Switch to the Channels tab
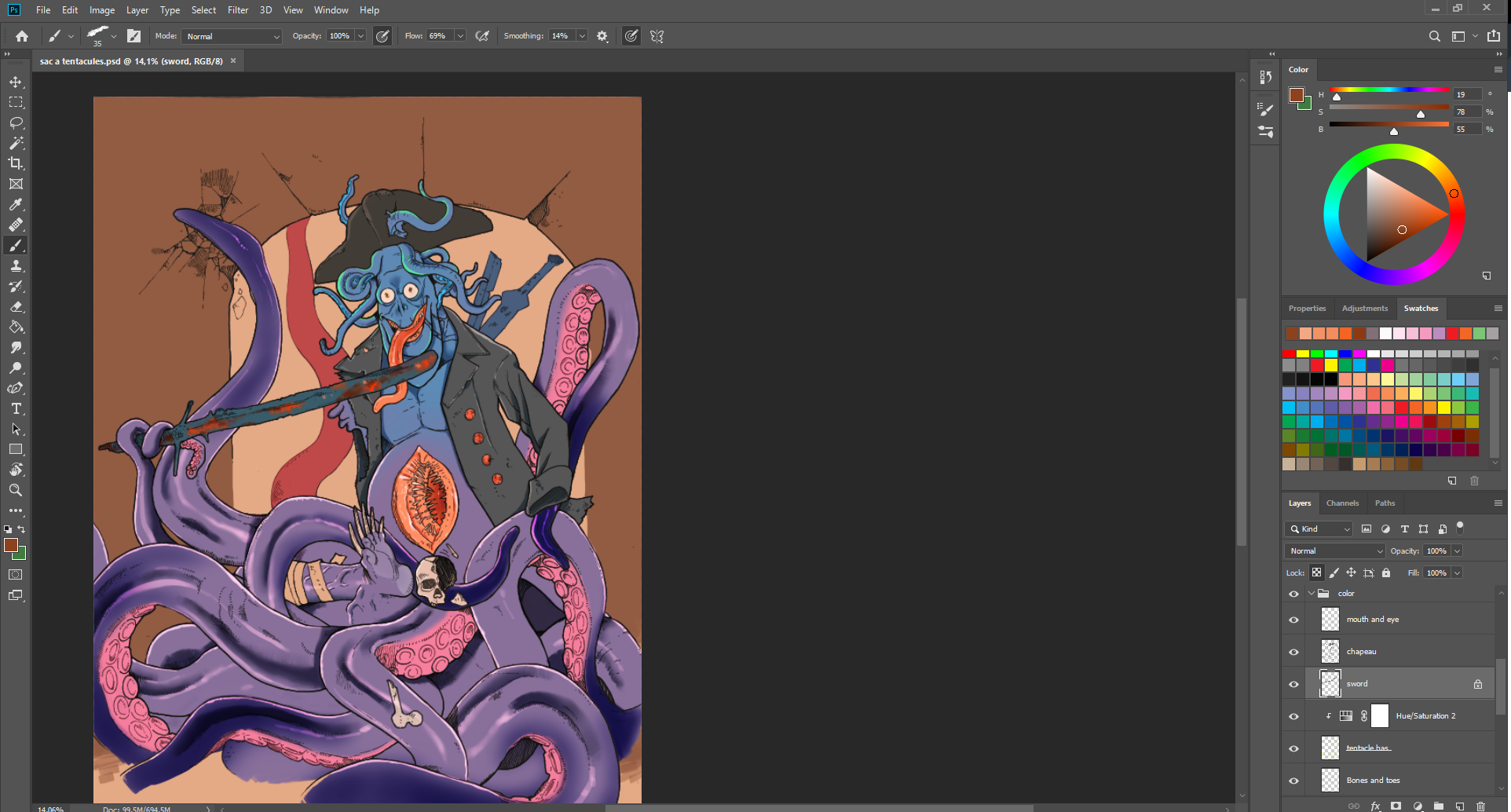This screenshot has height=812, width=1511. [x=1342, y=503]
